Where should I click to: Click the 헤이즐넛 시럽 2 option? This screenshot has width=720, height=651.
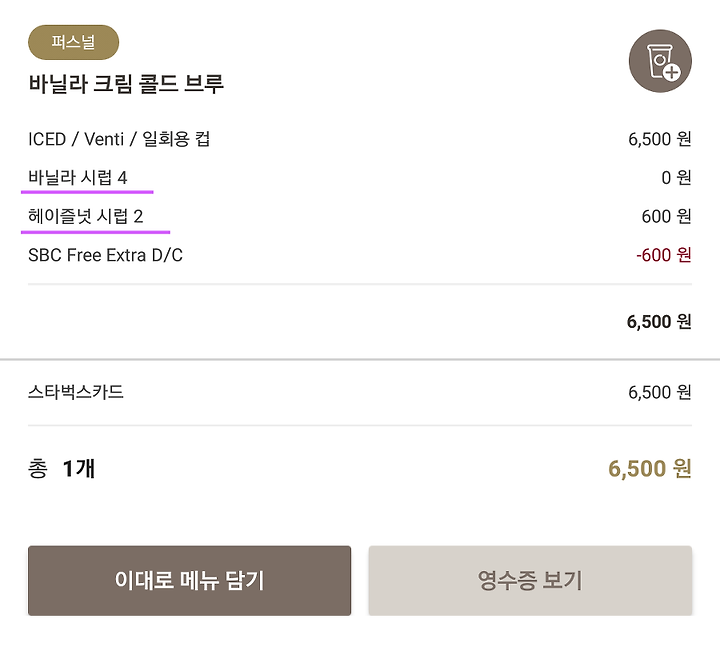point(85,216)
